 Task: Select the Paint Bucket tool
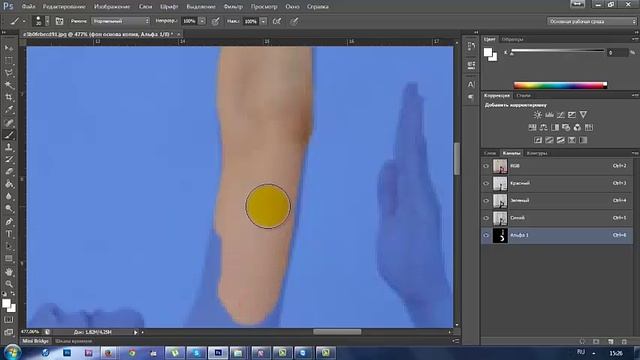(9, 184)
